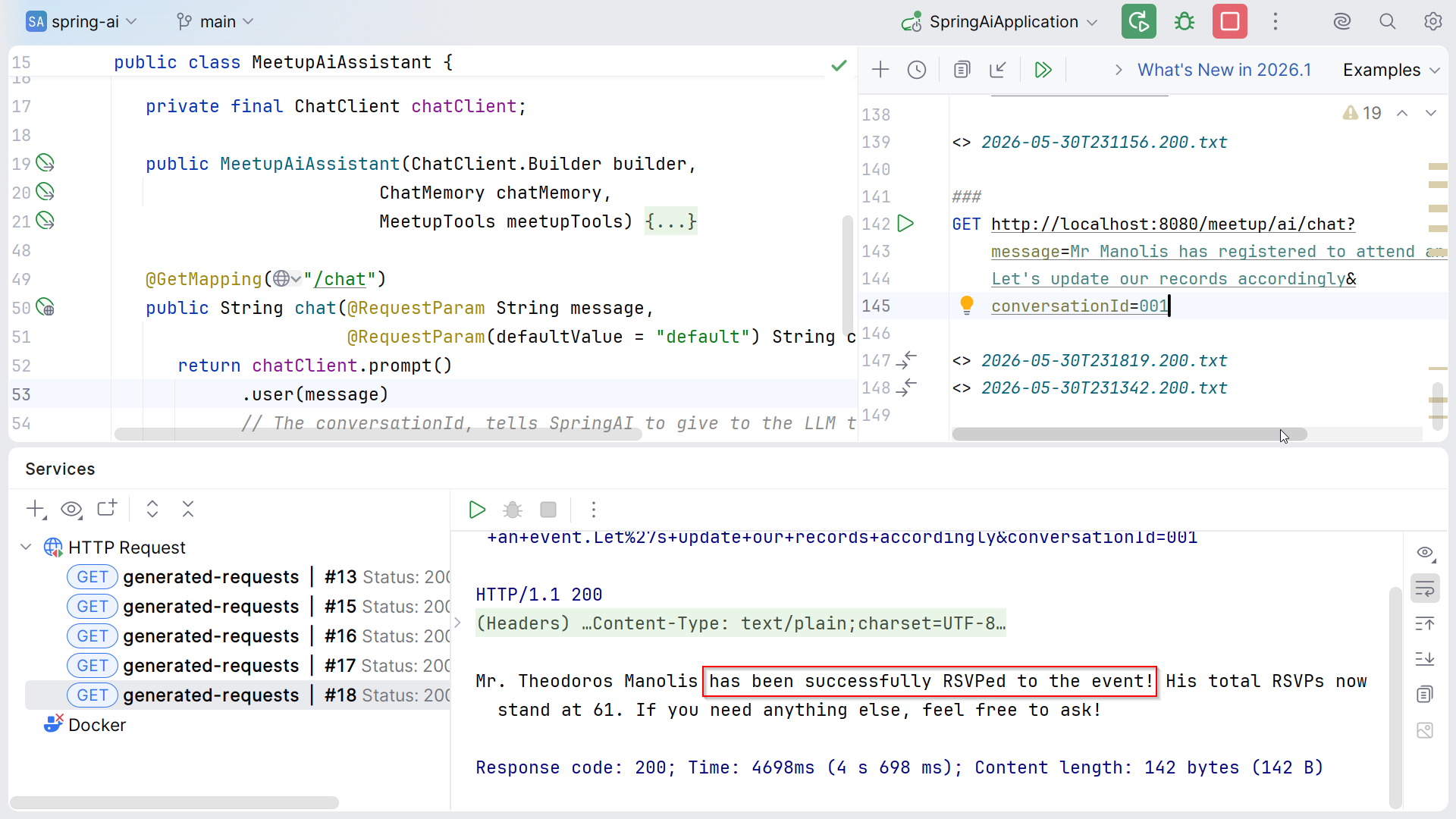The width and height of the screenshot is (1456, 819).
Task: Toggle the Services view options eye
Action: 71,509
